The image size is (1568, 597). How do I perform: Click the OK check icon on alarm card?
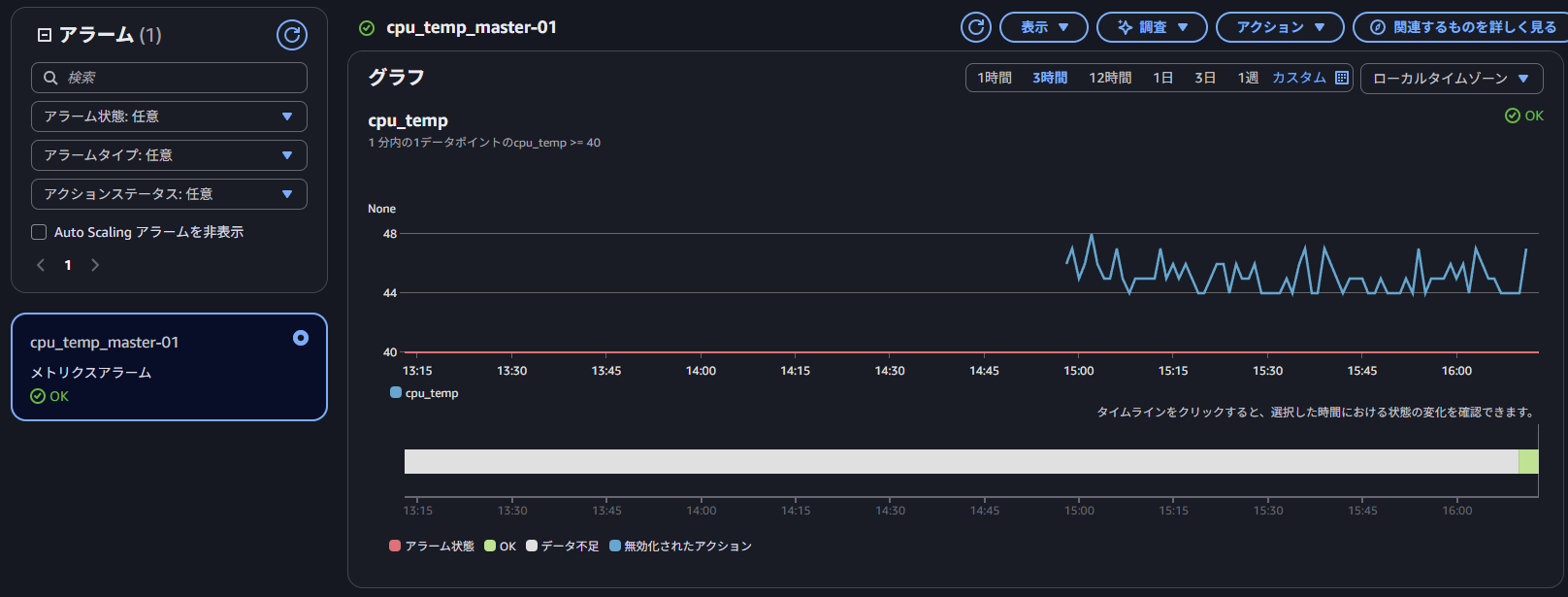38,396
